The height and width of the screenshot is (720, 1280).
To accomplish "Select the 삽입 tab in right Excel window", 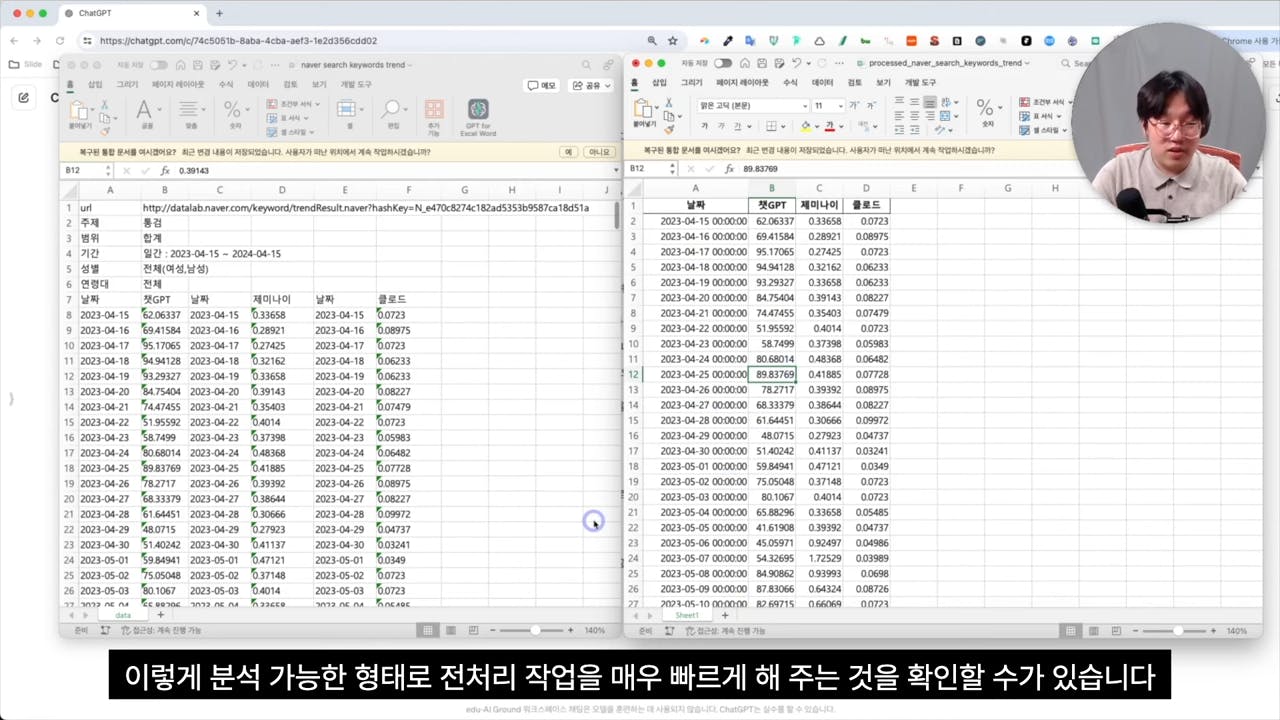I will tap(659, 83).
